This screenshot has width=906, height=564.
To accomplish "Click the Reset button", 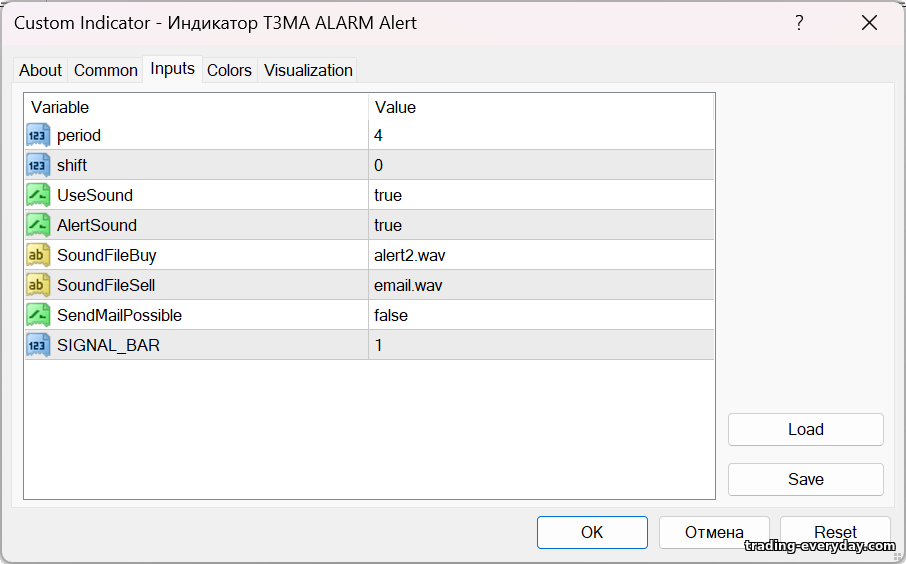I will pyautogui.click(x=835, y=532).
